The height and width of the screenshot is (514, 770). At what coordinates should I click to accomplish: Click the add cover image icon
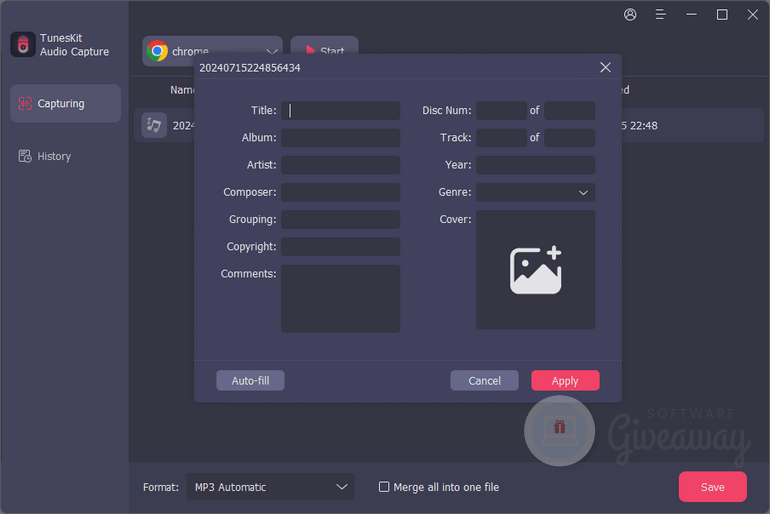tap(535, 270)
